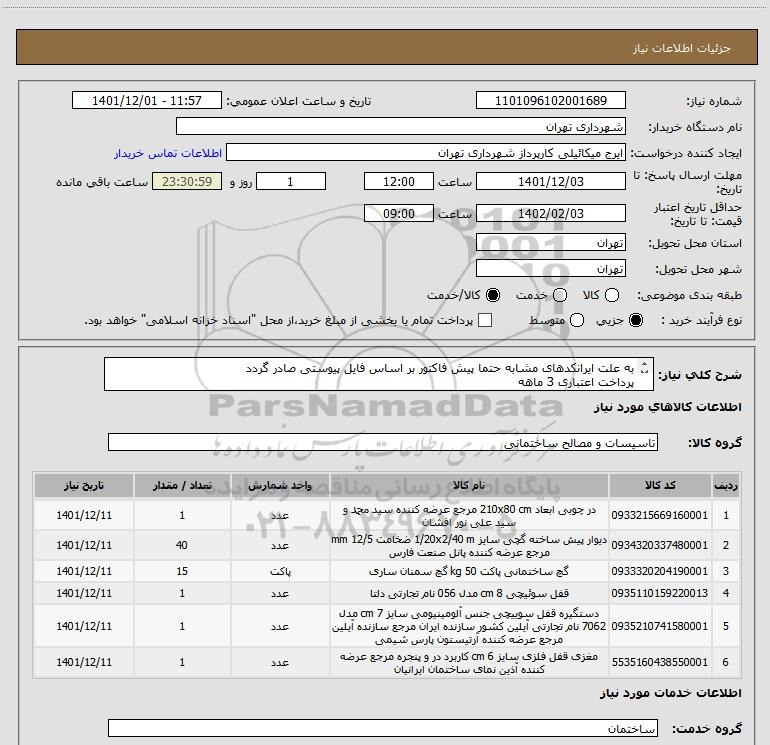Click the buyer organization field شهرداری تهران
This screenshot has height=745, width=770.
[401, 127]
